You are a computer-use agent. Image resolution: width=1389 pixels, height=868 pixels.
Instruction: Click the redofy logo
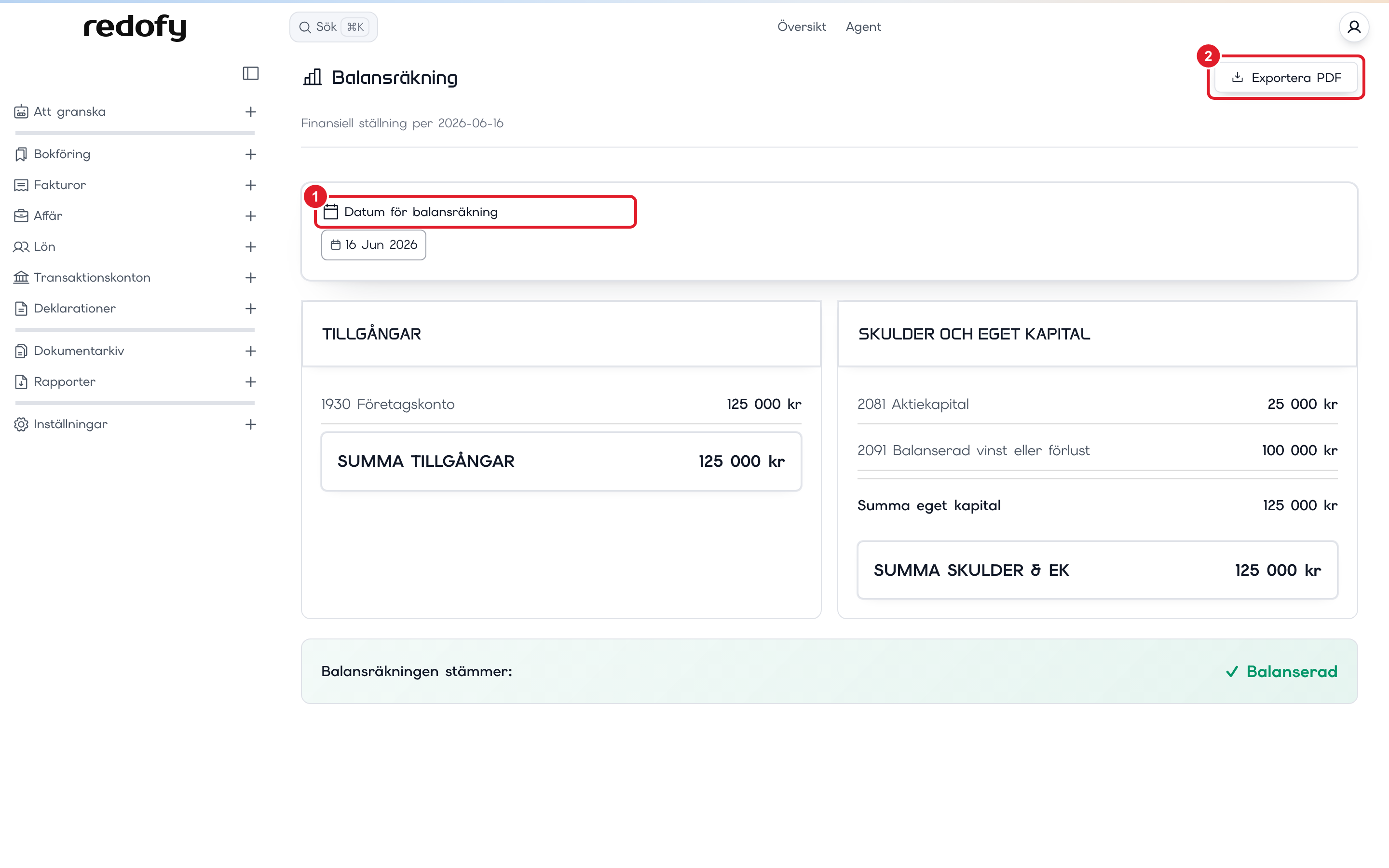click(135, 27)
